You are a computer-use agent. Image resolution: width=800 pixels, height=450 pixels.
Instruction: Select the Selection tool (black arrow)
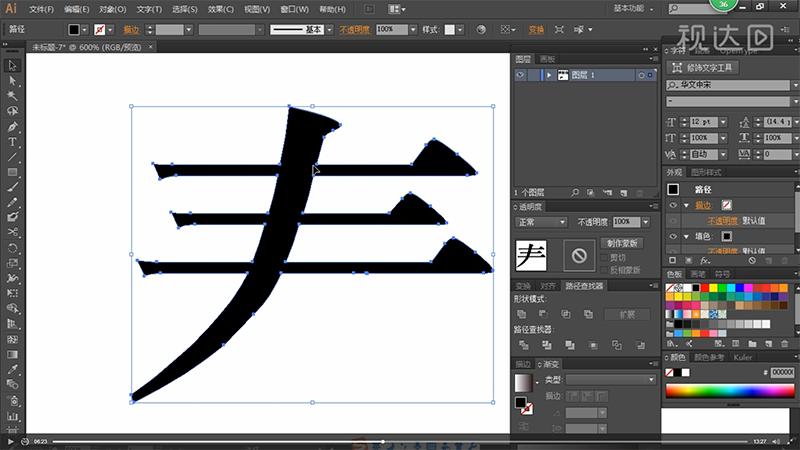[12, 65]
